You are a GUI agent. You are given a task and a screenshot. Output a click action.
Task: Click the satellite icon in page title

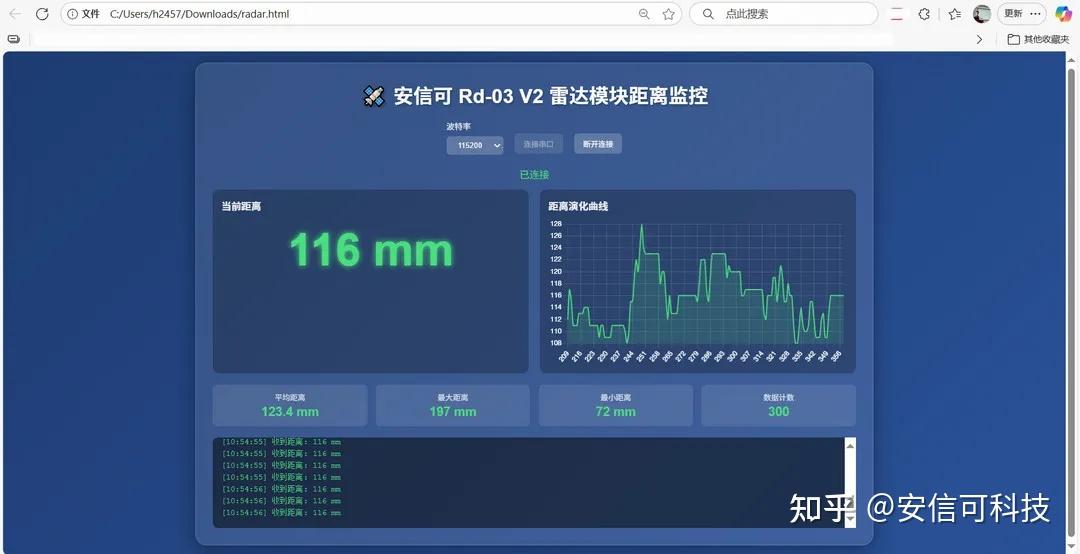(x=374, y=96)
